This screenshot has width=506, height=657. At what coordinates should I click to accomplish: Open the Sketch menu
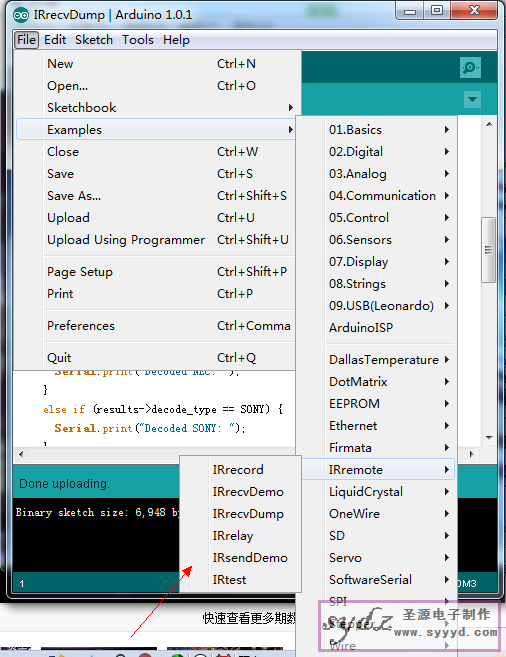coord(94,40)
